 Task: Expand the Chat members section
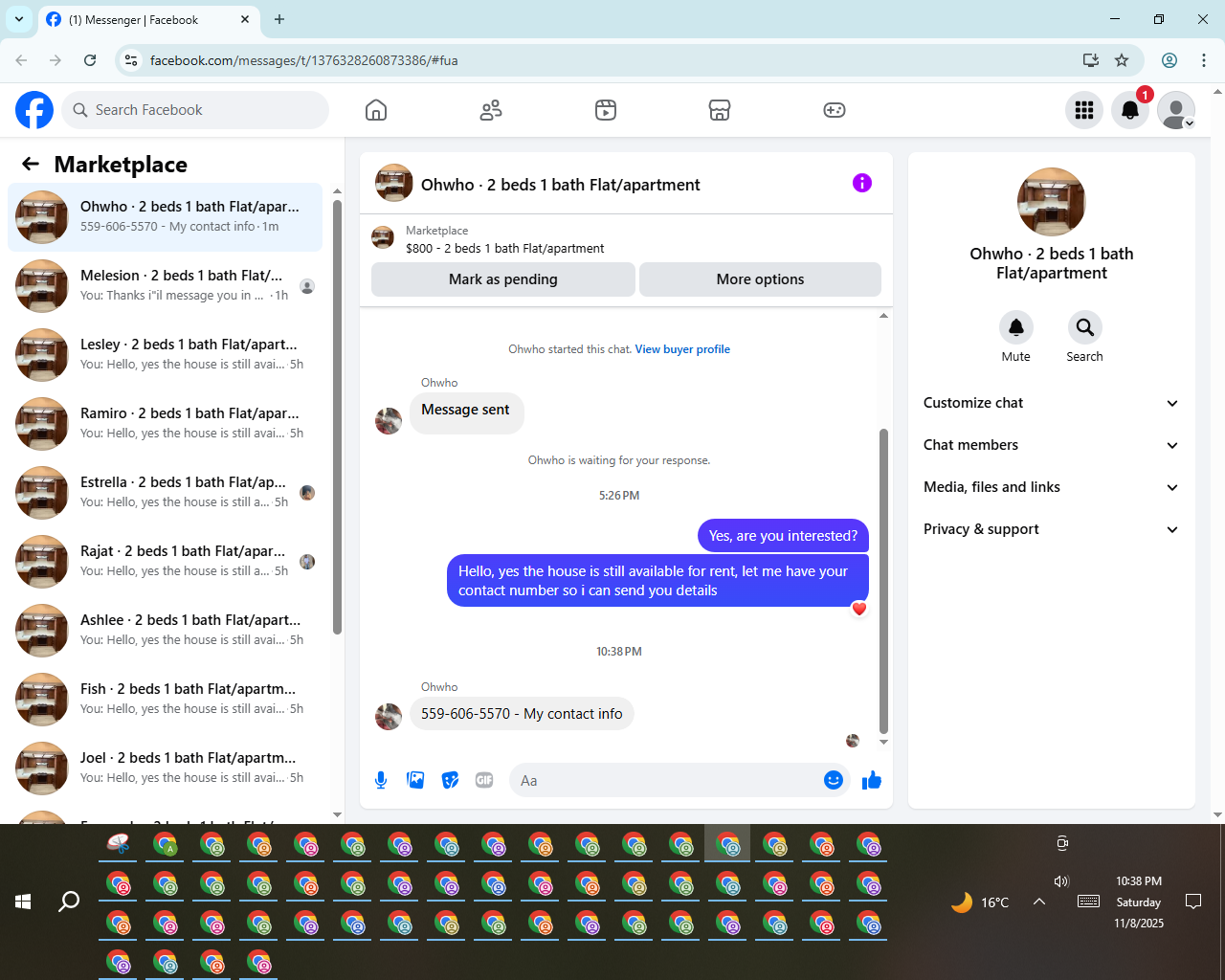pyautogui.click(x=1052, y=445)
